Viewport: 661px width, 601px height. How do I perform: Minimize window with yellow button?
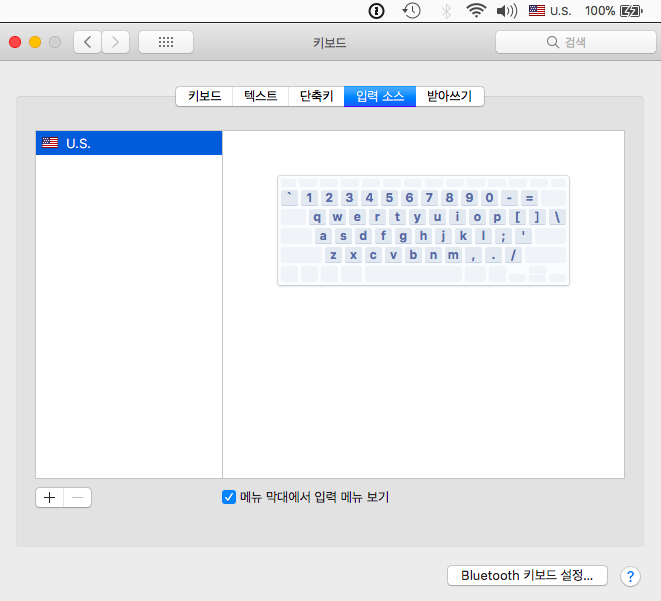35,42
